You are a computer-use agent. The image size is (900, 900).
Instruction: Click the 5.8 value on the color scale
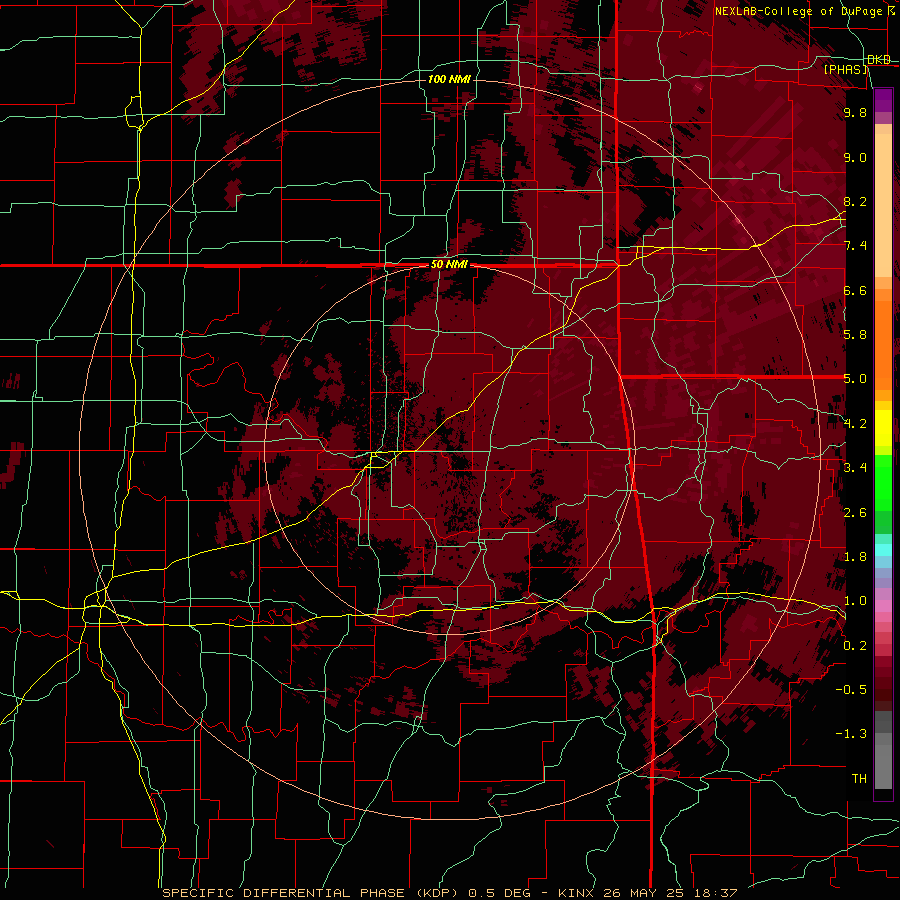855,335
